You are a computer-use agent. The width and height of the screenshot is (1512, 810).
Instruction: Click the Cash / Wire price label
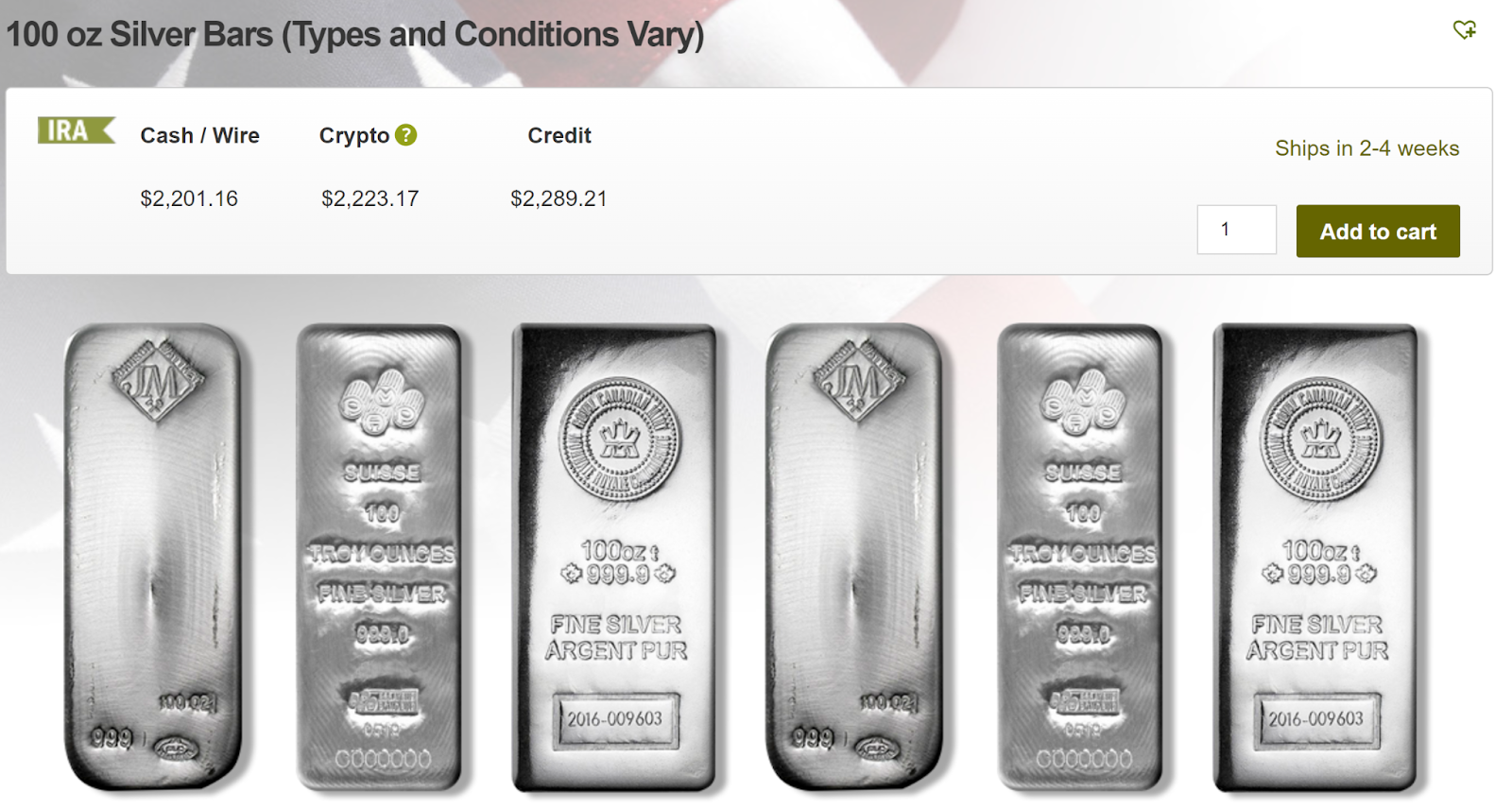[199, 135]
